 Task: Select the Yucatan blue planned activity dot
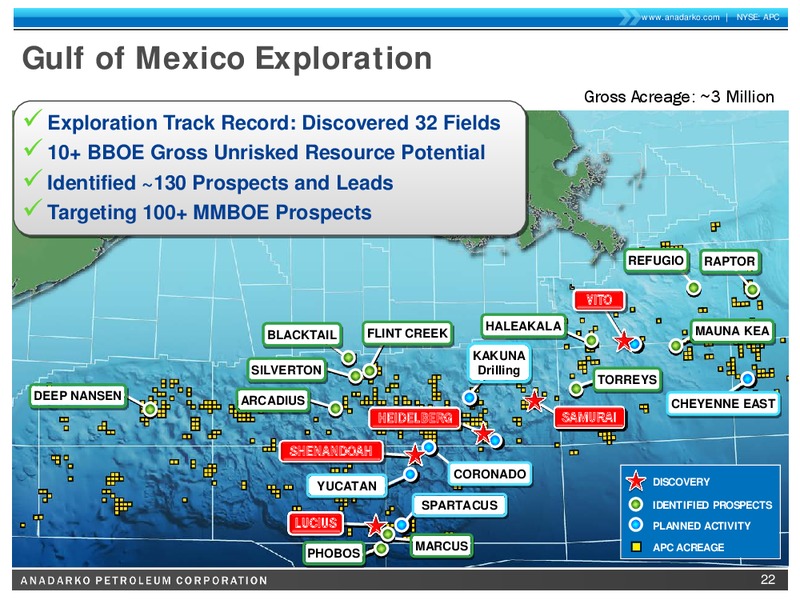pyautogui.click(x=410, y=474)
